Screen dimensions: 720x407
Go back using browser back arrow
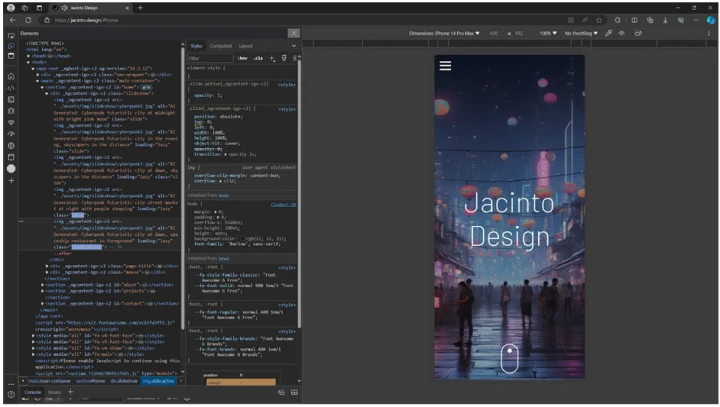13,20
